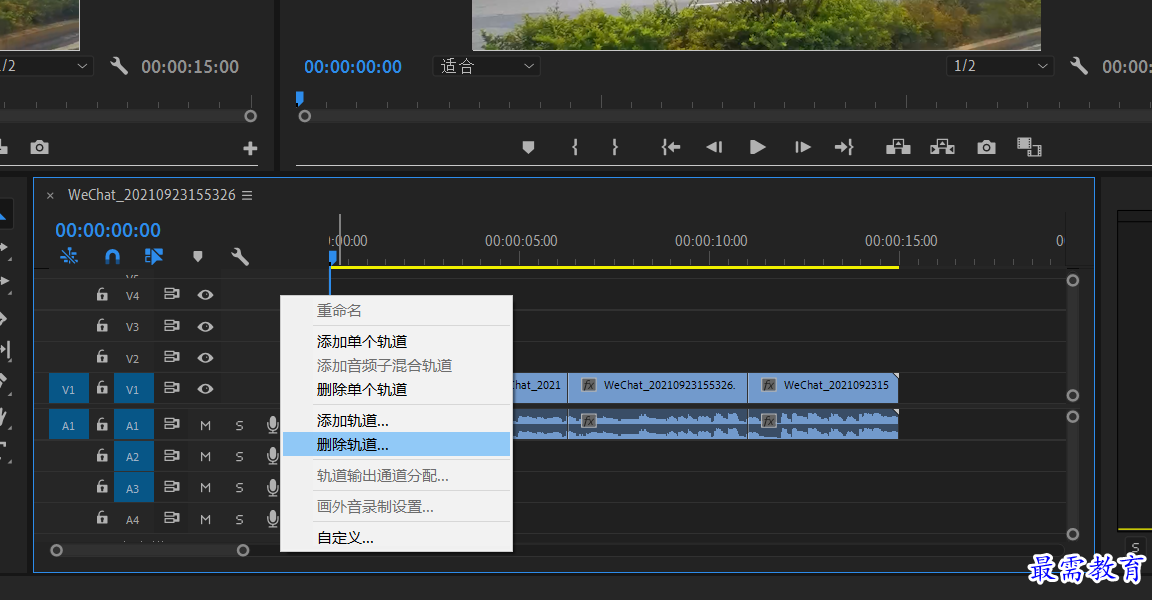Toggle sync lock on V4
This screenshot has width=1152, height=600.
(x=171, y=294)
